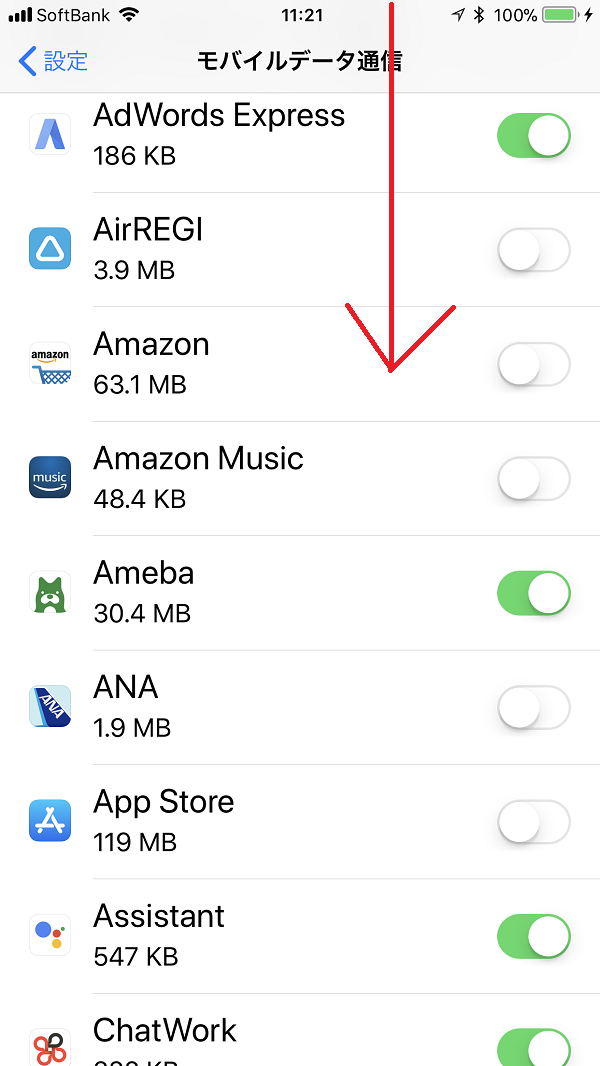Tap the App Store icon
Screen dimensions: 600x1066
(x=50, y=821)
